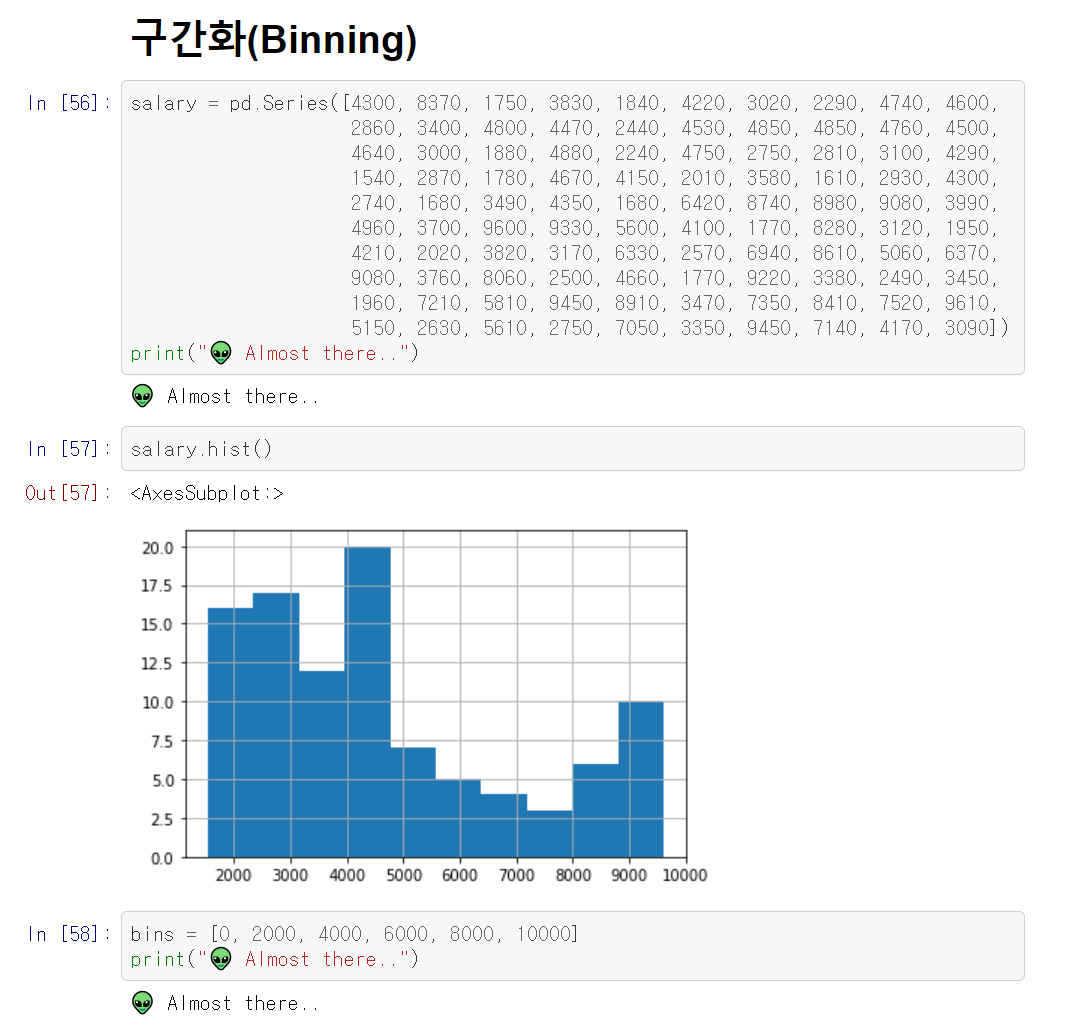1087x1027 pixels.
Task: Click the value 8370 in first Series row
Action: coord(439,103)
